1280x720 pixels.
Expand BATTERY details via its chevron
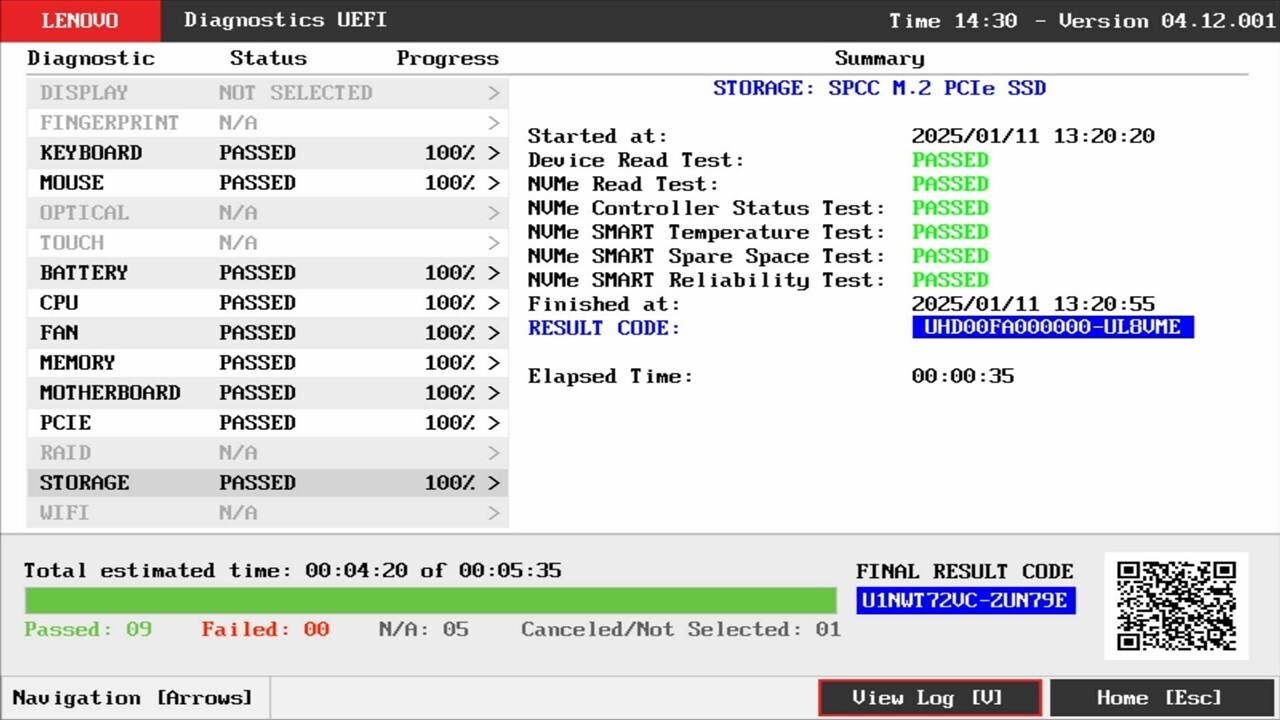point(494,273)
